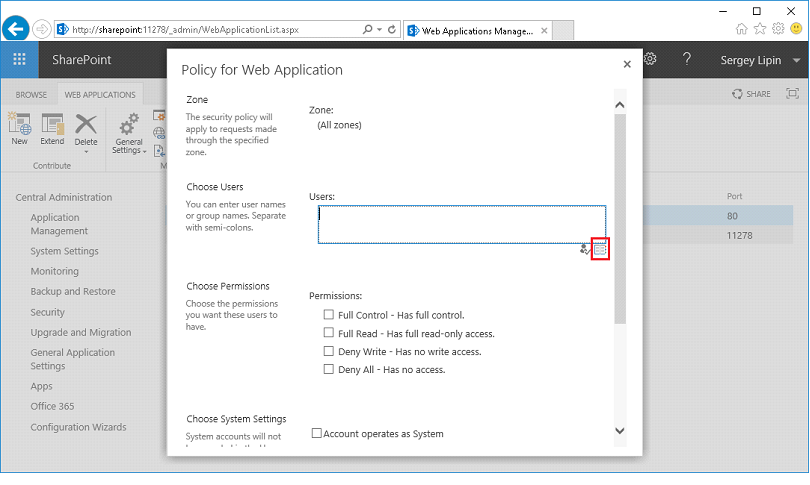Enable the Full Control permission checkbox
Viewport: 810px width, 485px height.
329,315
